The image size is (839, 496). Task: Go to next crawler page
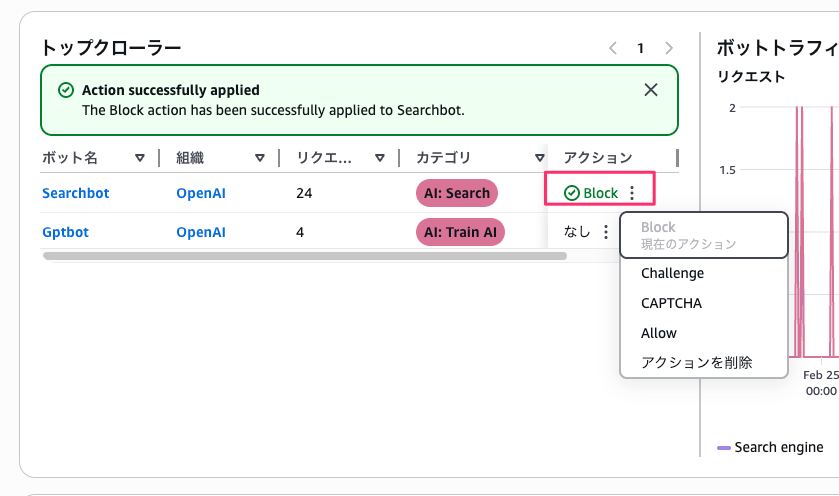(669, 47)
